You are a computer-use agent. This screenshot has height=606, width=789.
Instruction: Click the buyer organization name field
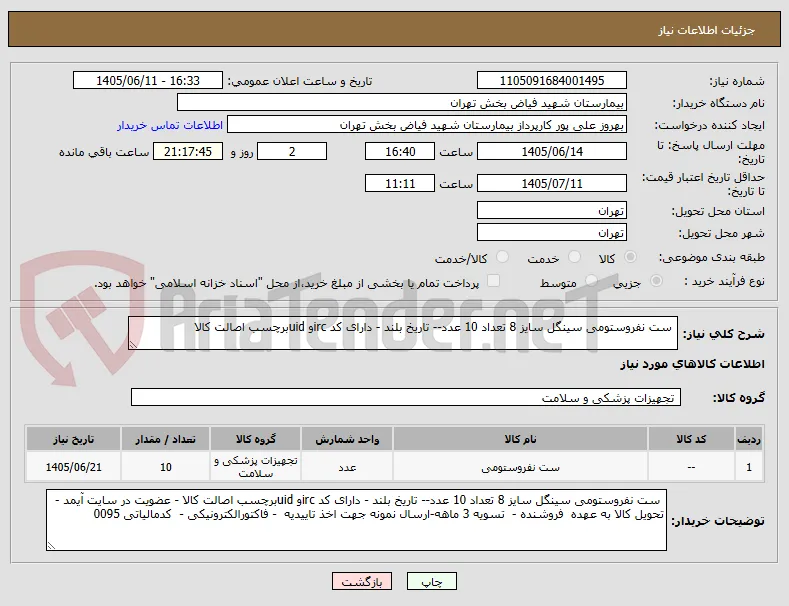(402, 103)
